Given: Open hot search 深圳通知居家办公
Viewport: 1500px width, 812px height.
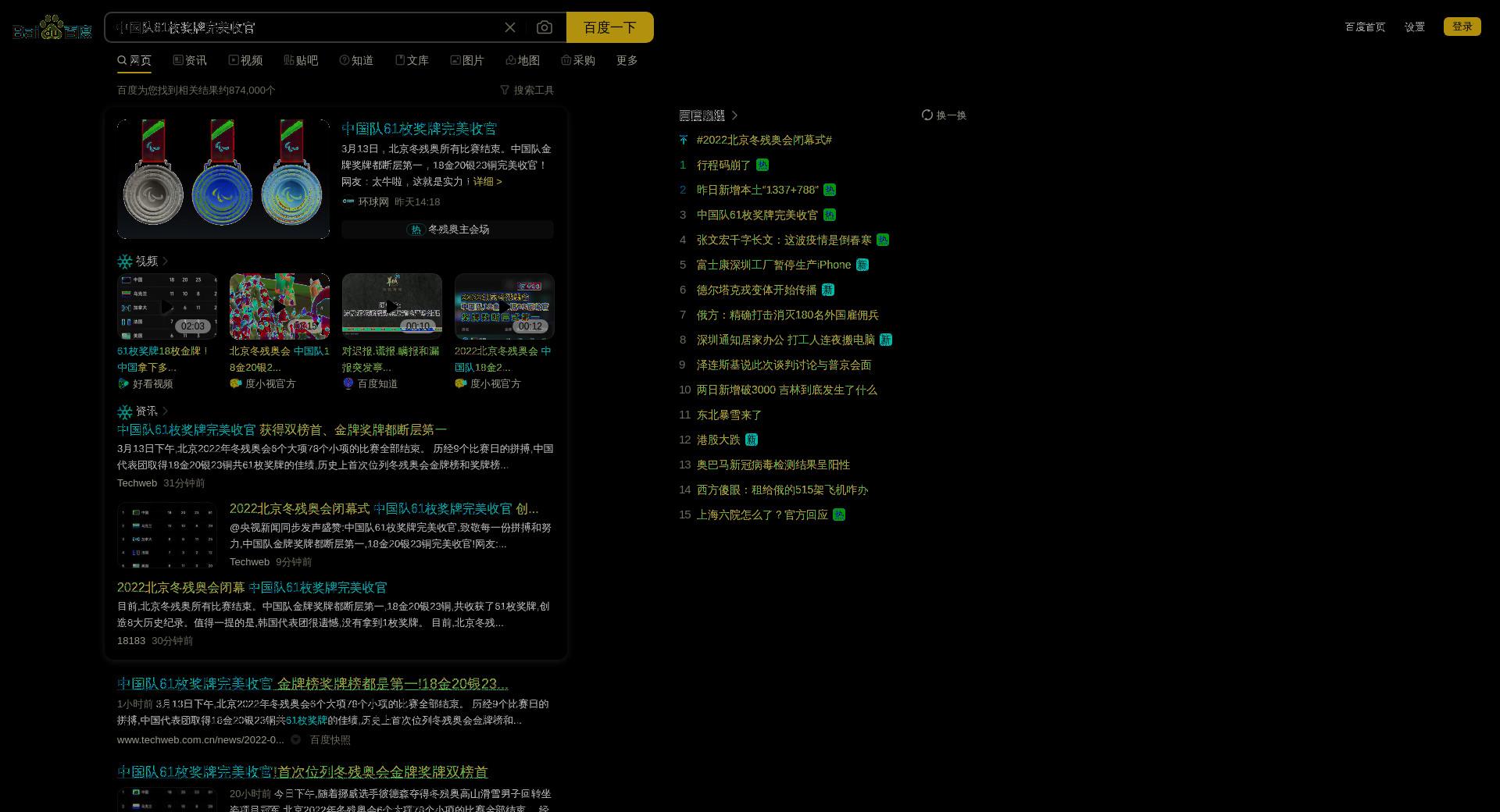Looking at the screenshot, I should 786,340.
